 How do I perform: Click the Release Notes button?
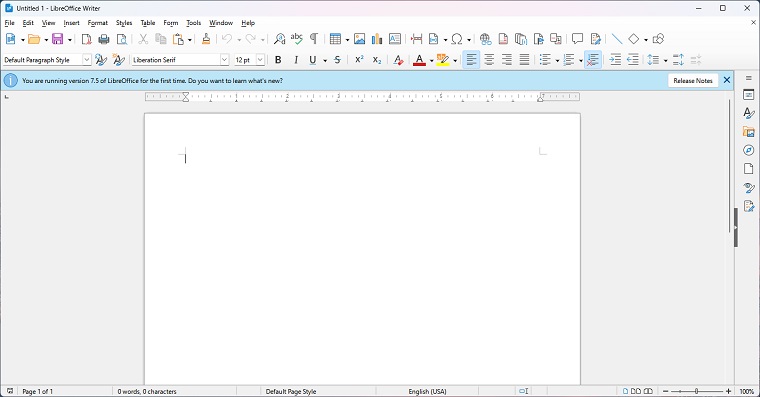click(x=693, y=80)
